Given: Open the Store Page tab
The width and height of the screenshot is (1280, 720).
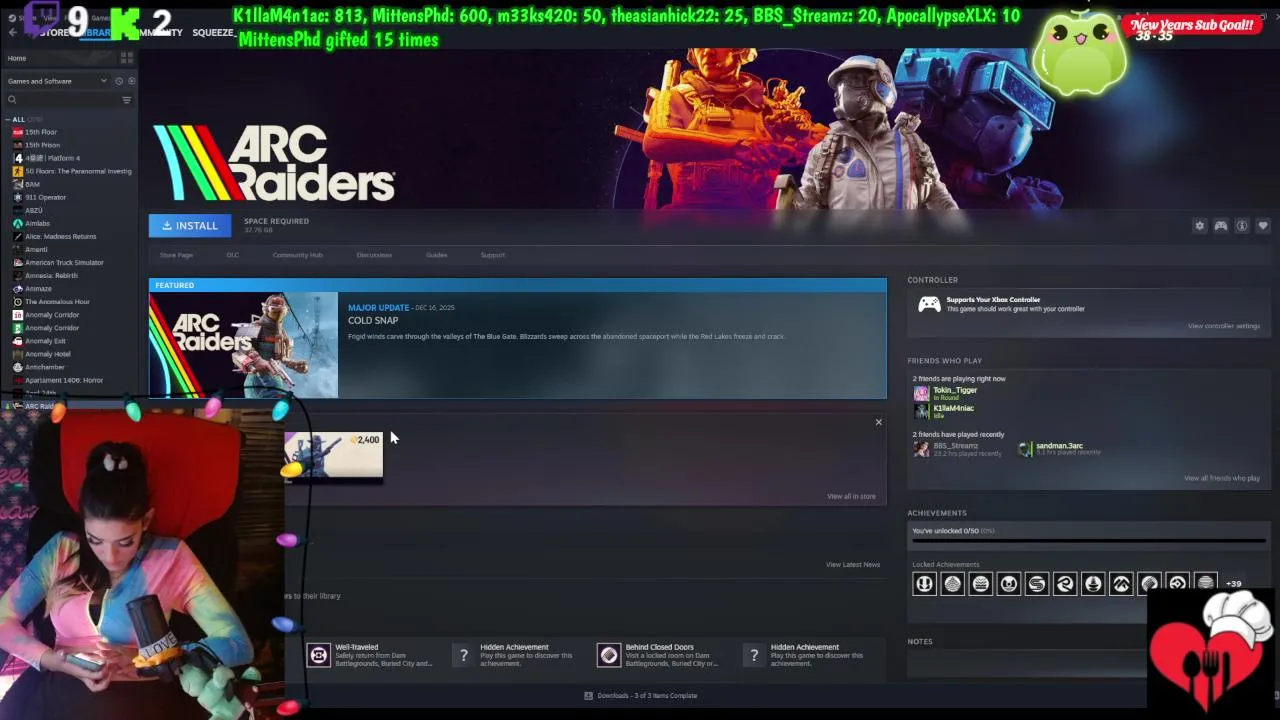Looking at the screenshot, I should pyautogui.click(x=176, y=255).
